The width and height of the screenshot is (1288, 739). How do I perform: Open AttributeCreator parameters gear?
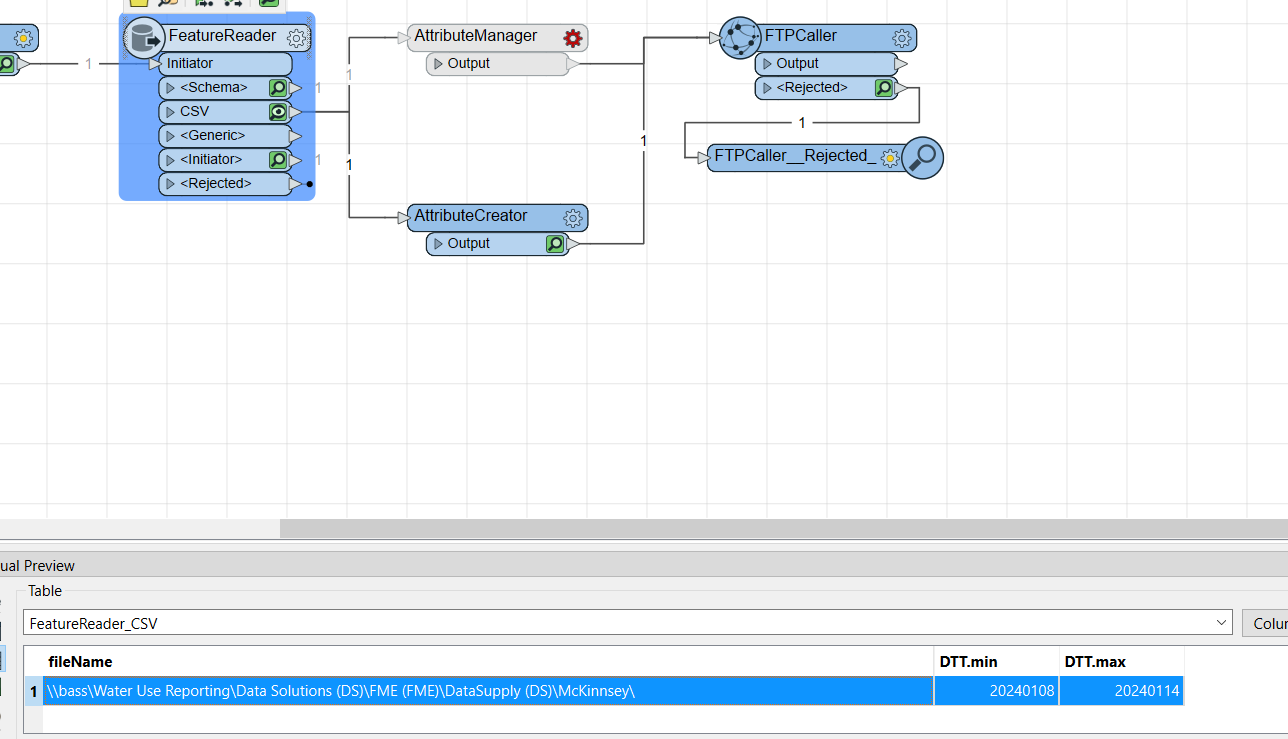(573, 218)
